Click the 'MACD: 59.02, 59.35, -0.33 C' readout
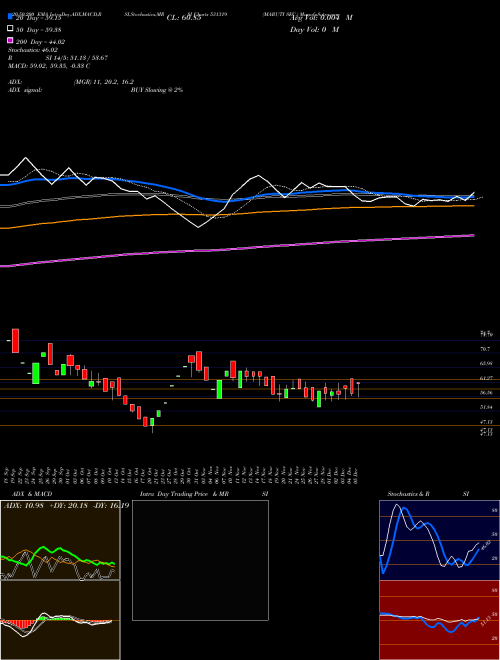The height and width of the screenshot is (660, 500). coord(49,66)
